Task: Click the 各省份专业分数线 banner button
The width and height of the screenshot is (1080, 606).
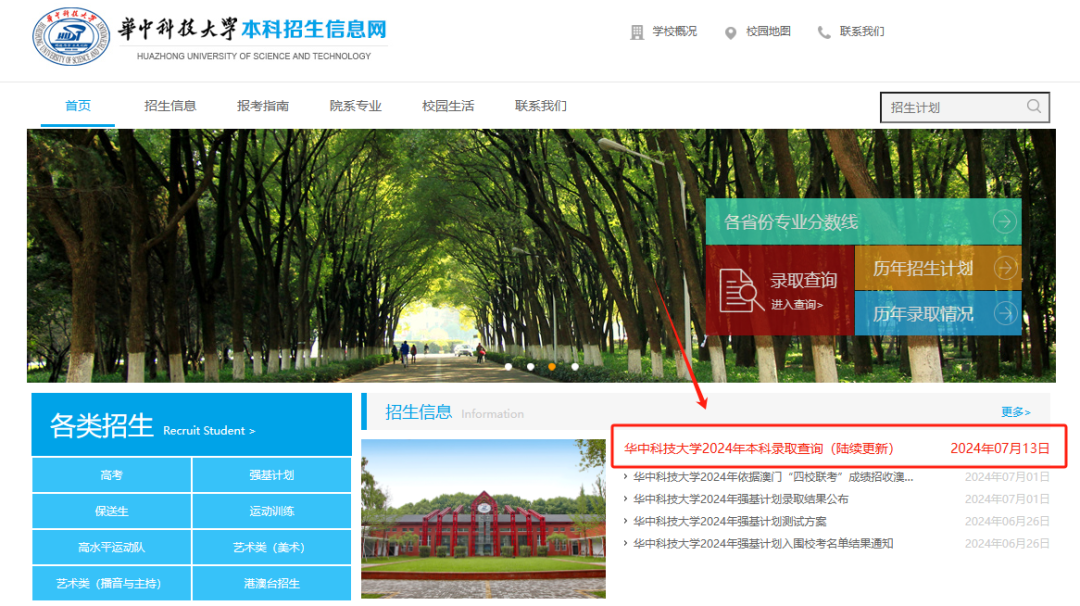Action: (863, 222)
